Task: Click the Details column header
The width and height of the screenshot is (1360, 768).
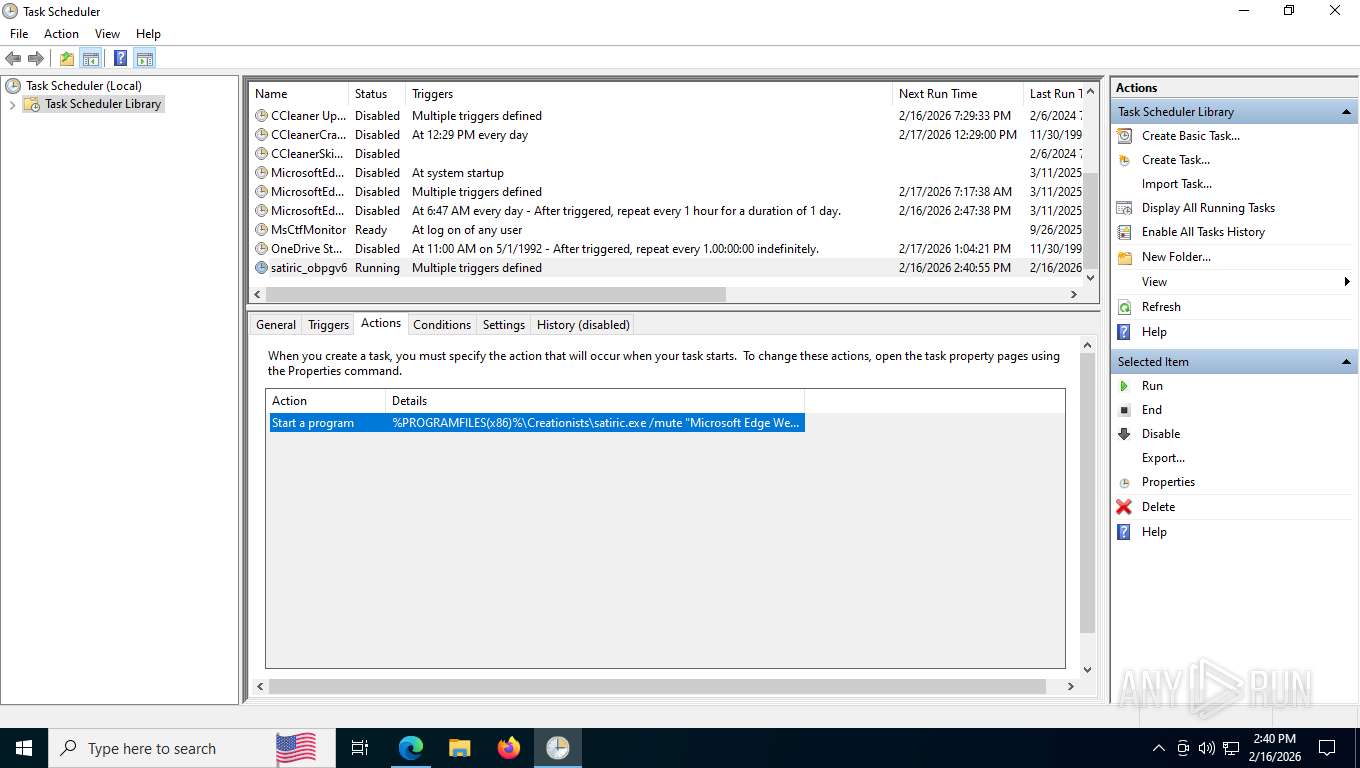Action: (595, 401)
